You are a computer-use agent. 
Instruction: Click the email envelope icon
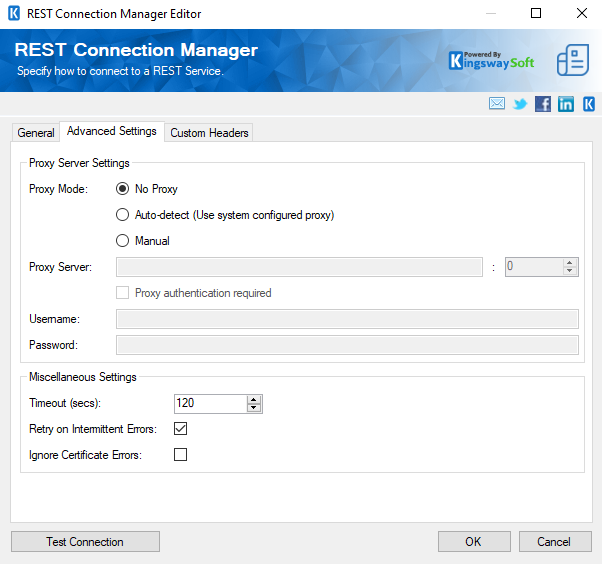(497, 103)
